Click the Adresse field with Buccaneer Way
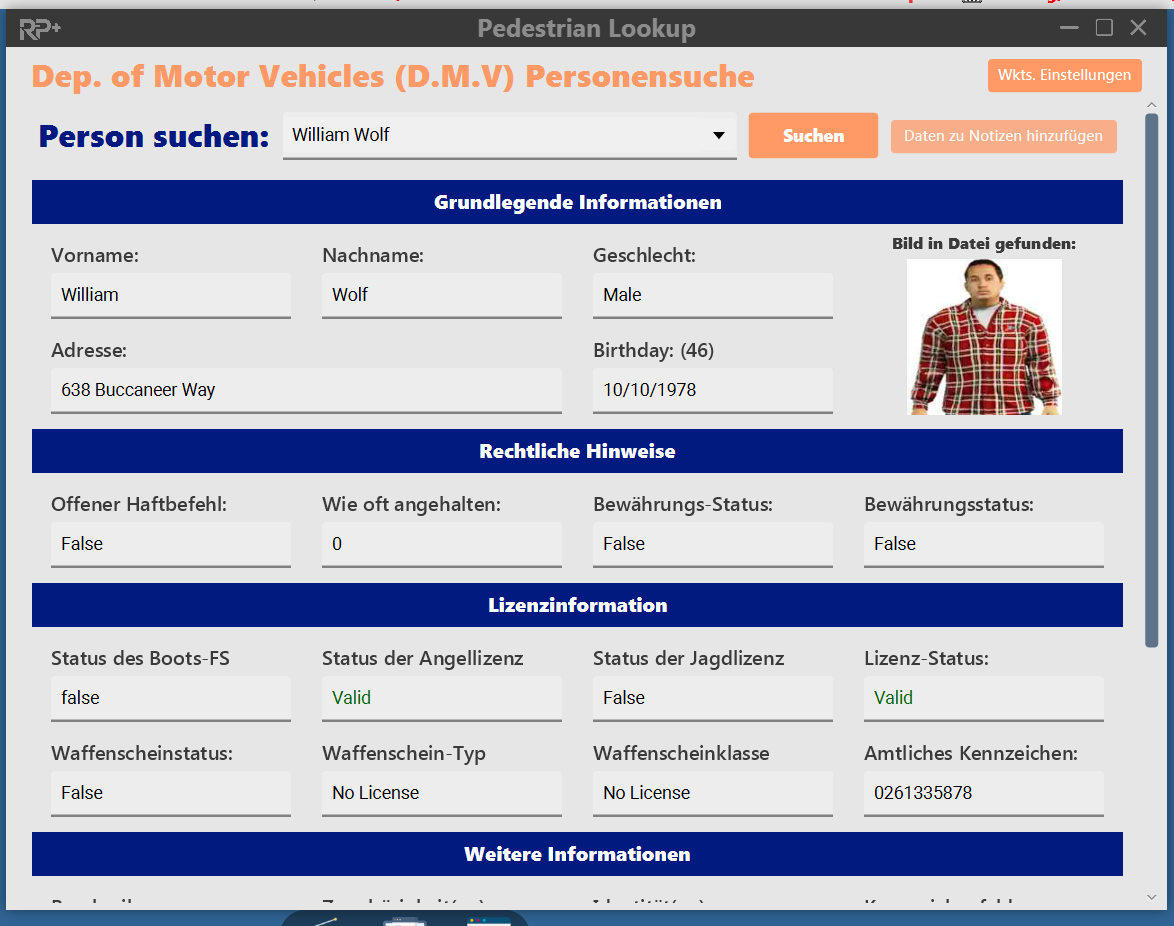Viewport: 1174px width, 926px height. tap(306, 390)
